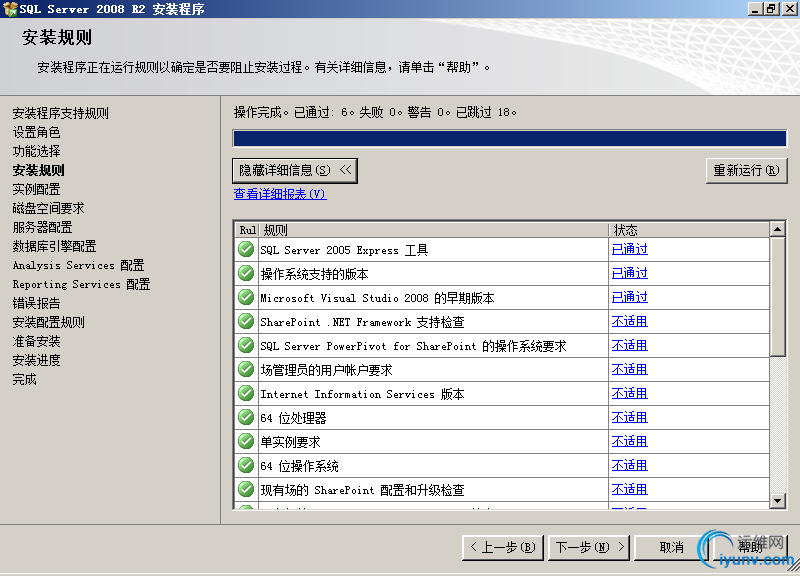The height and width of the screenshot is (576, 800).
Task: Click the status summary 操作完成 已通过 6
Action: pyautogui.click(x=375, y=112)
